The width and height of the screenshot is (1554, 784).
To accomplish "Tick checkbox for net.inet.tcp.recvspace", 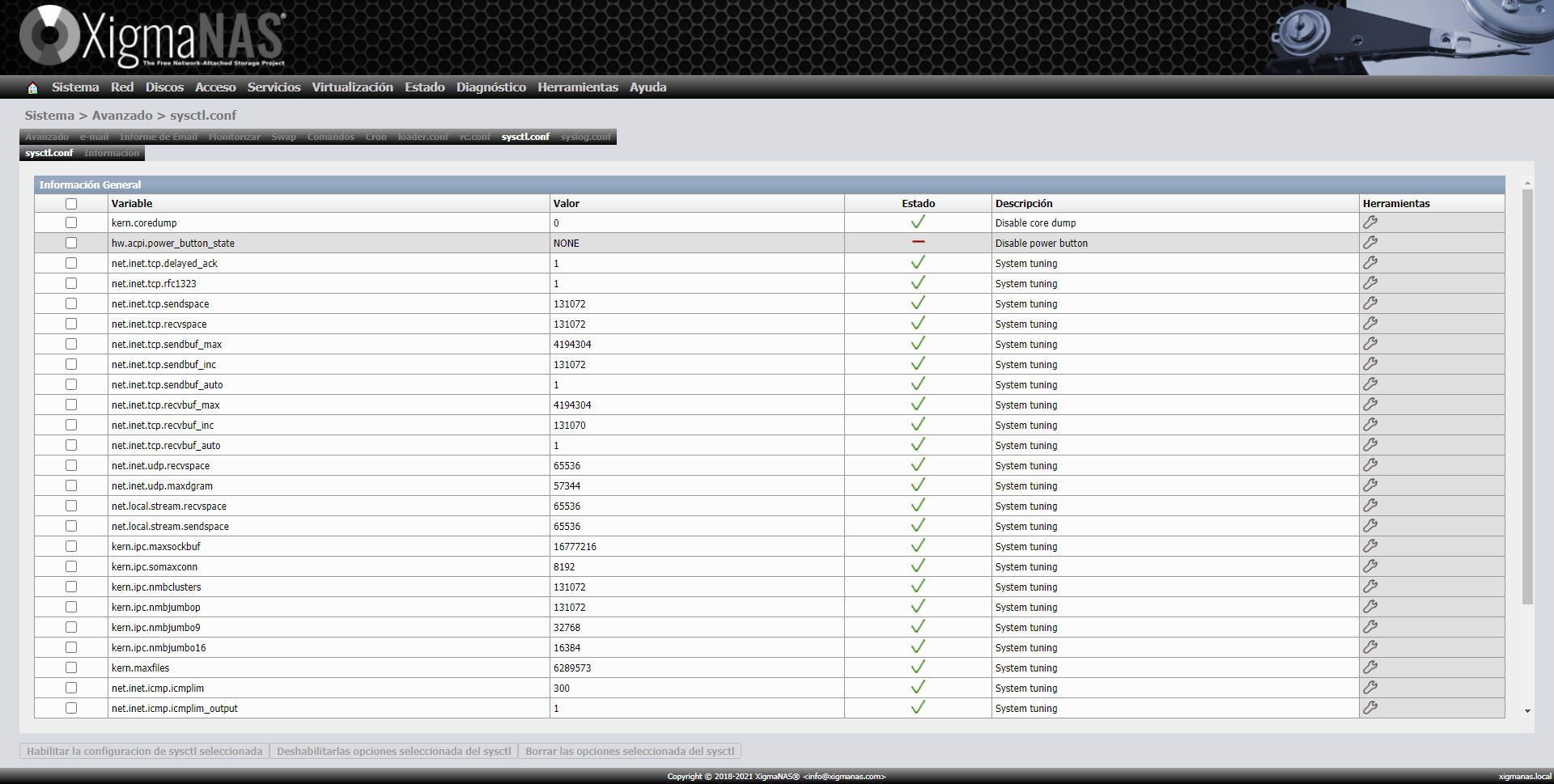I will (71, 324).
